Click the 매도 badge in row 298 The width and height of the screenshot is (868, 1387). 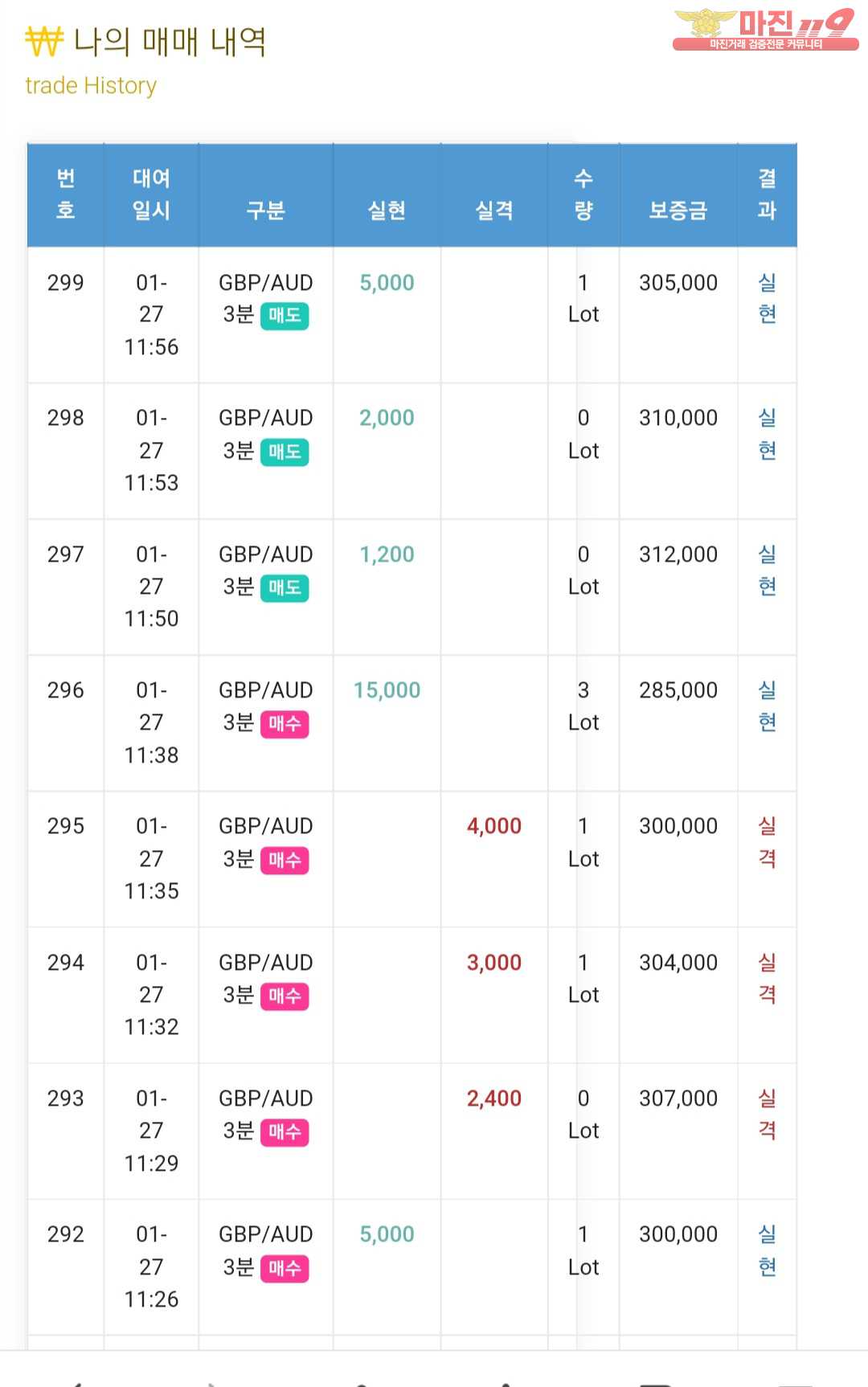coord(285,452)
